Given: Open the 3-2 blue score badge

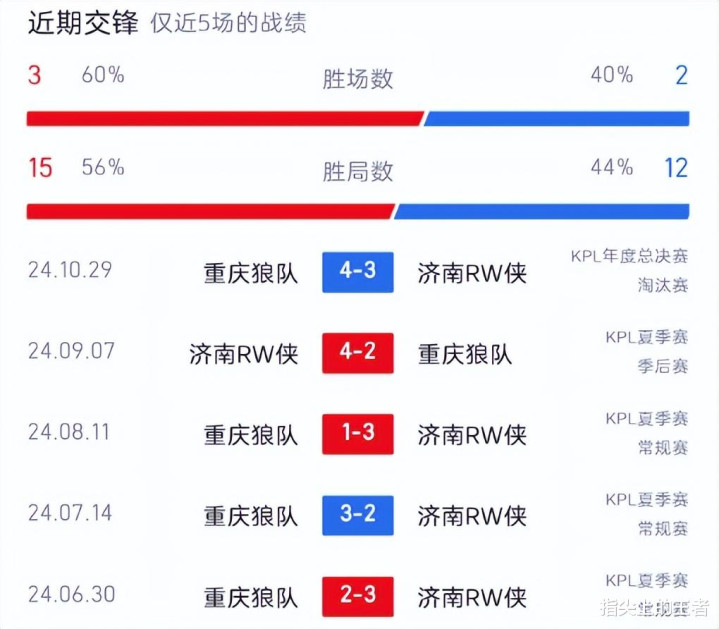Looking at the screenshot, I should pyautogui.click(x=358, y=515).
